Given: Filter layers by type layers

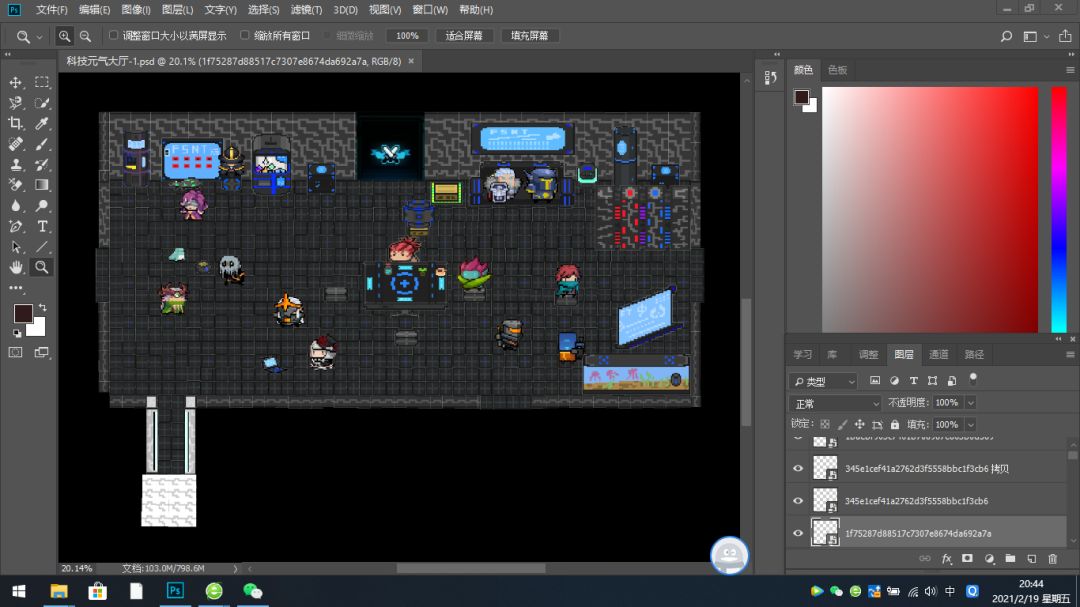Looking at the screenshot, I should pyautogui.click(x=913, y=380).
